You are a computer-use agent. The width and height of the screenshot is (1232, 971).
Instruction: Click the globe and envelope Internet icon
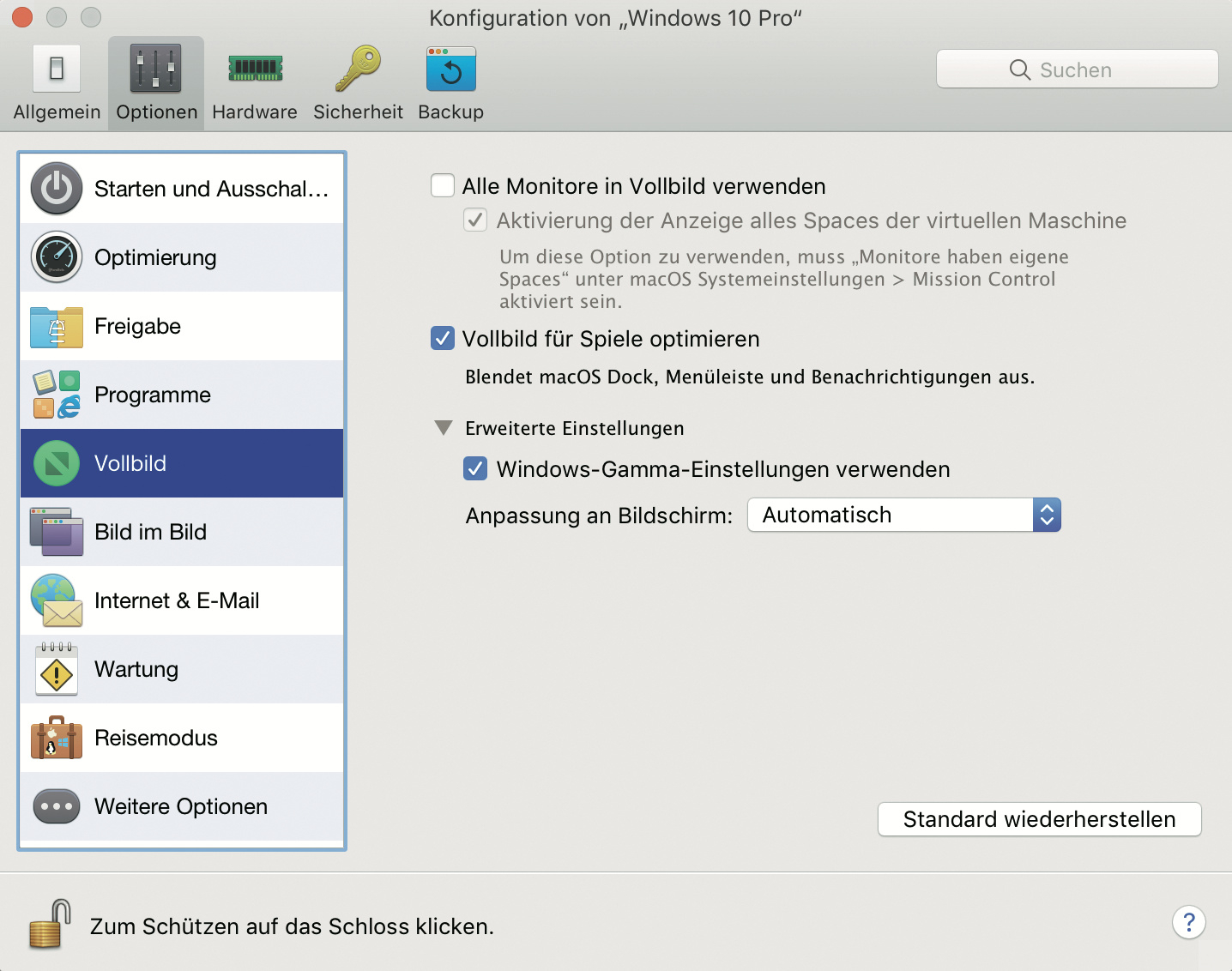[x=57, y=600]
